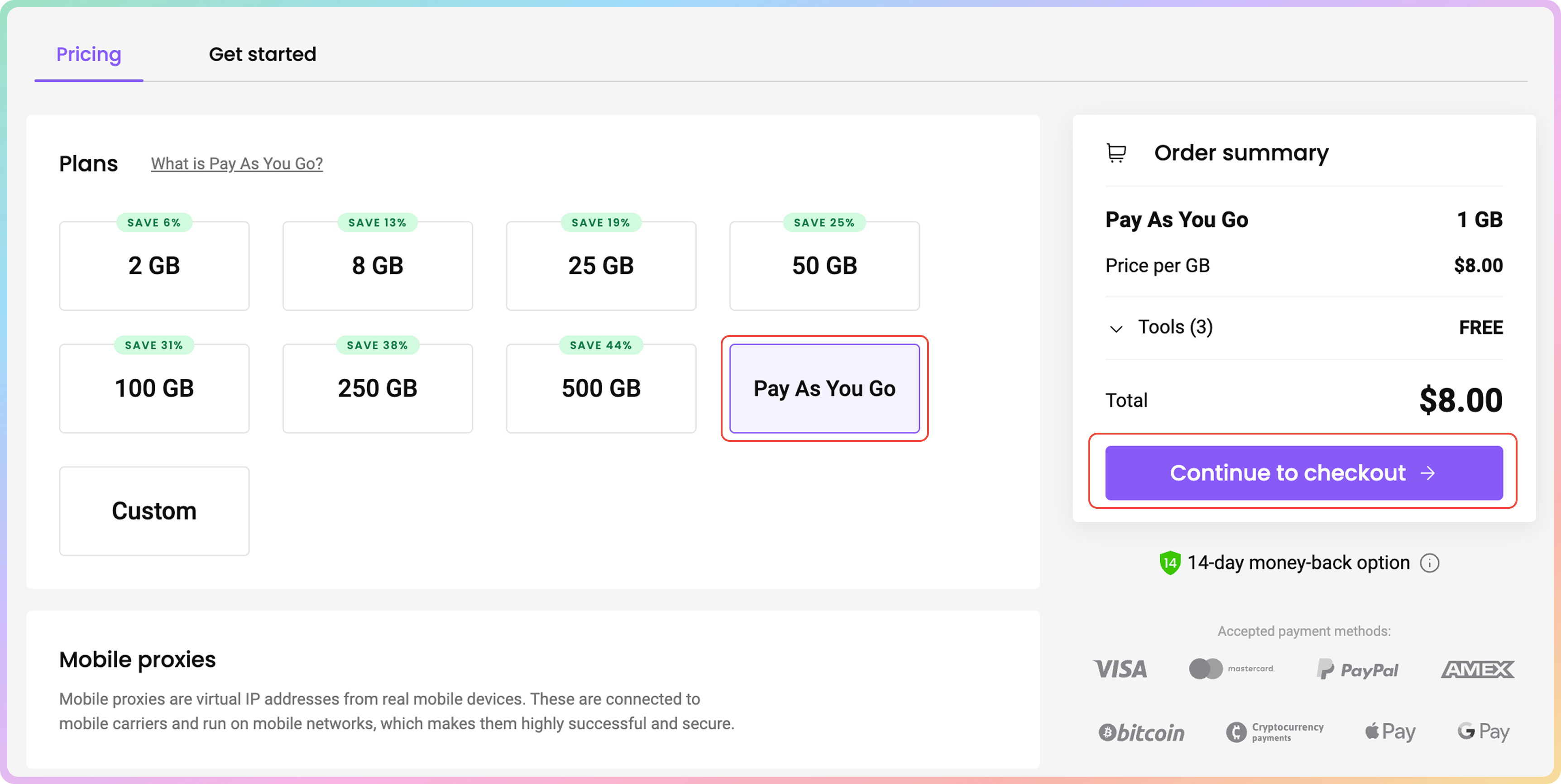Image resolution: width=1561 pixels, height=784 pixels.
Task: Click the money-back info icon
Action: pyautogui.click(x=1430, y=563)
